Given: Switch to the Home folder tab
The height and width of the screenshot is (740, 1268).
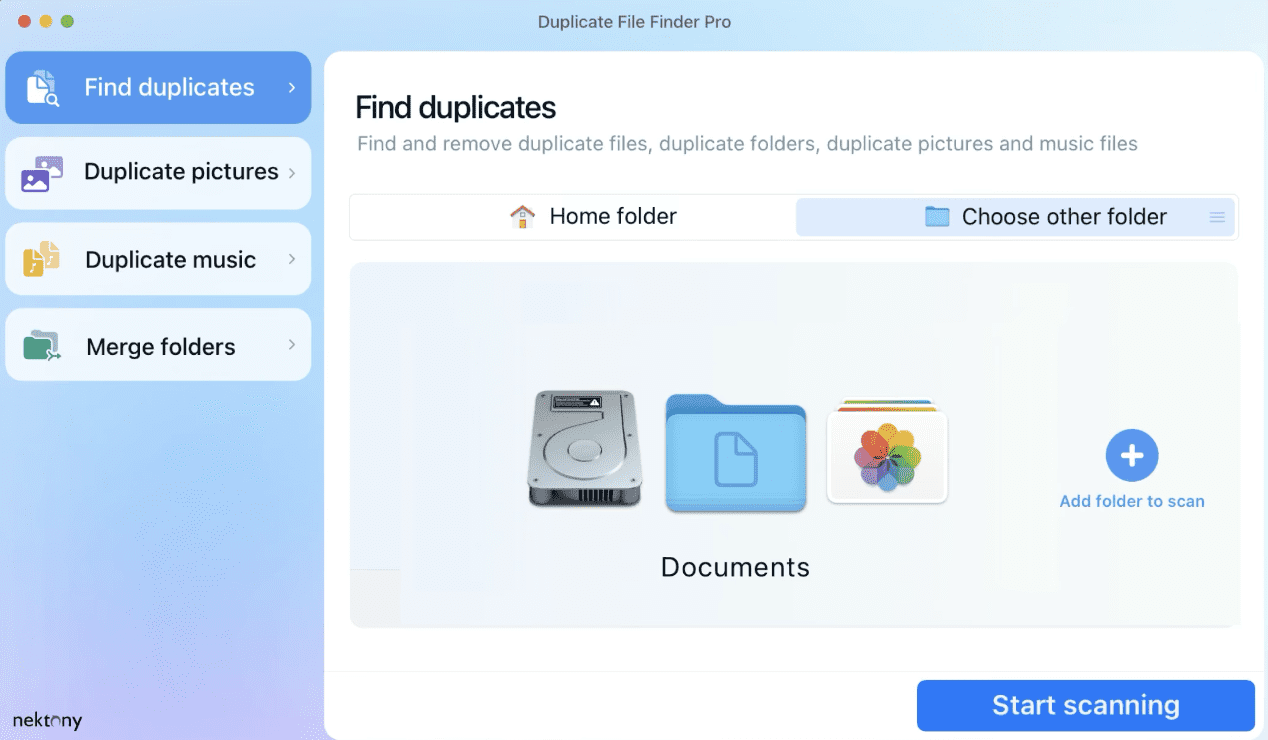Looking at the screenshot, I should point(574,217).
